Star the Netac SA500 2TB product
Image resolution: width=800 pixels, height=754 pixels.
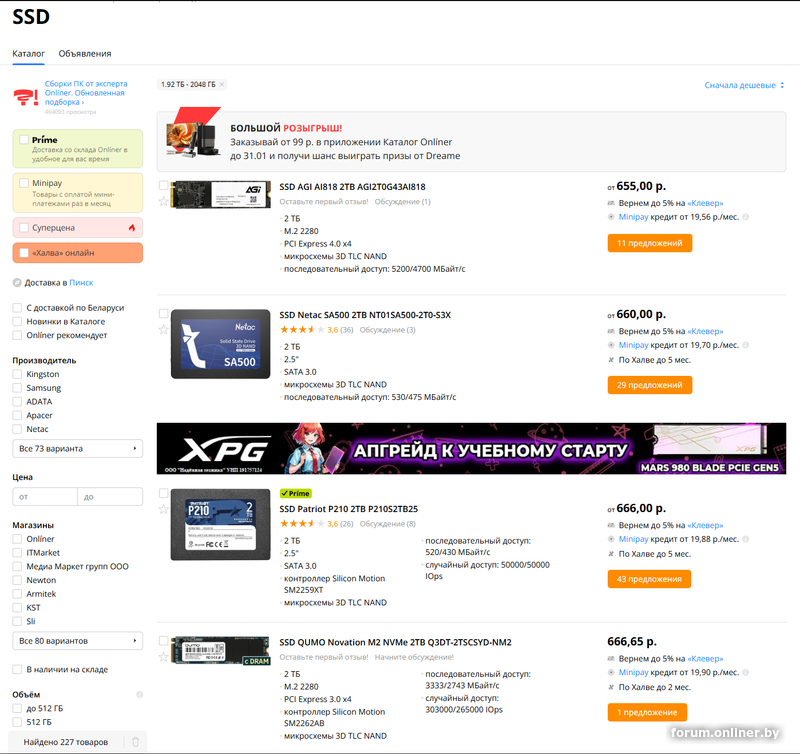point(163,329)
